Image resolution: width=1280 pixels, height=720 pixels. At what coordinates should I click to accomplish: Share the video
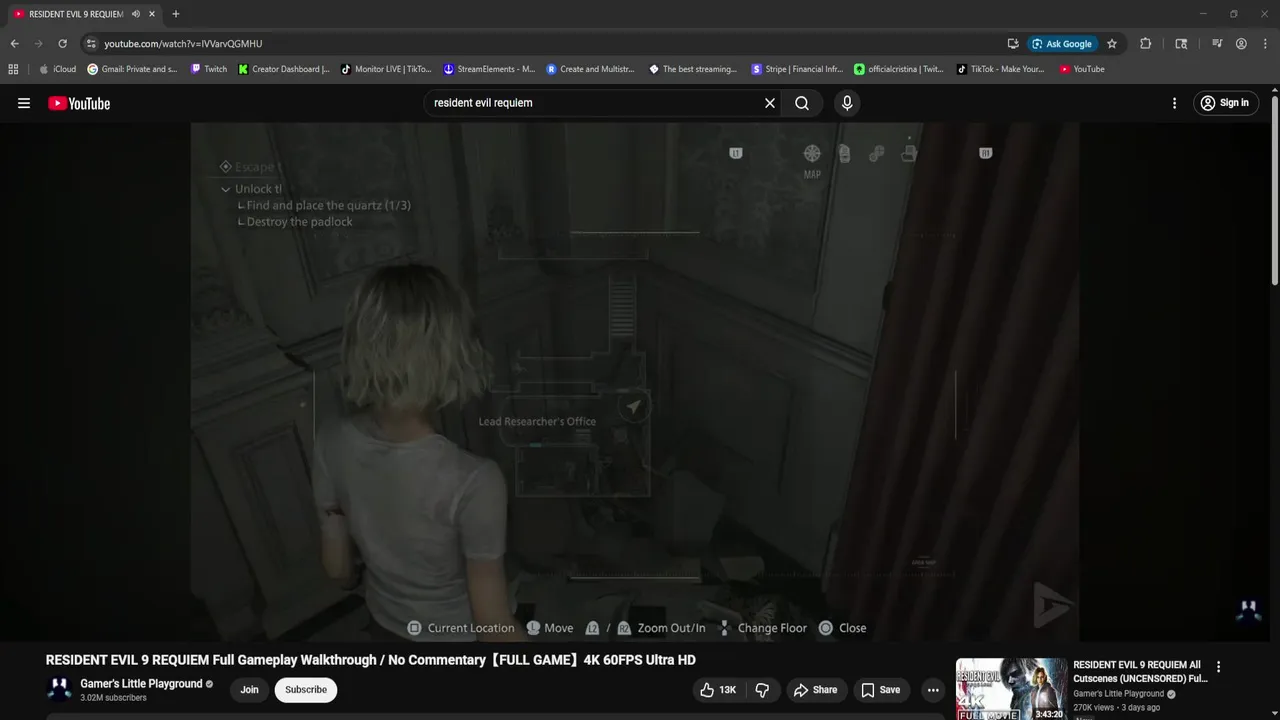tap(815, 690)
